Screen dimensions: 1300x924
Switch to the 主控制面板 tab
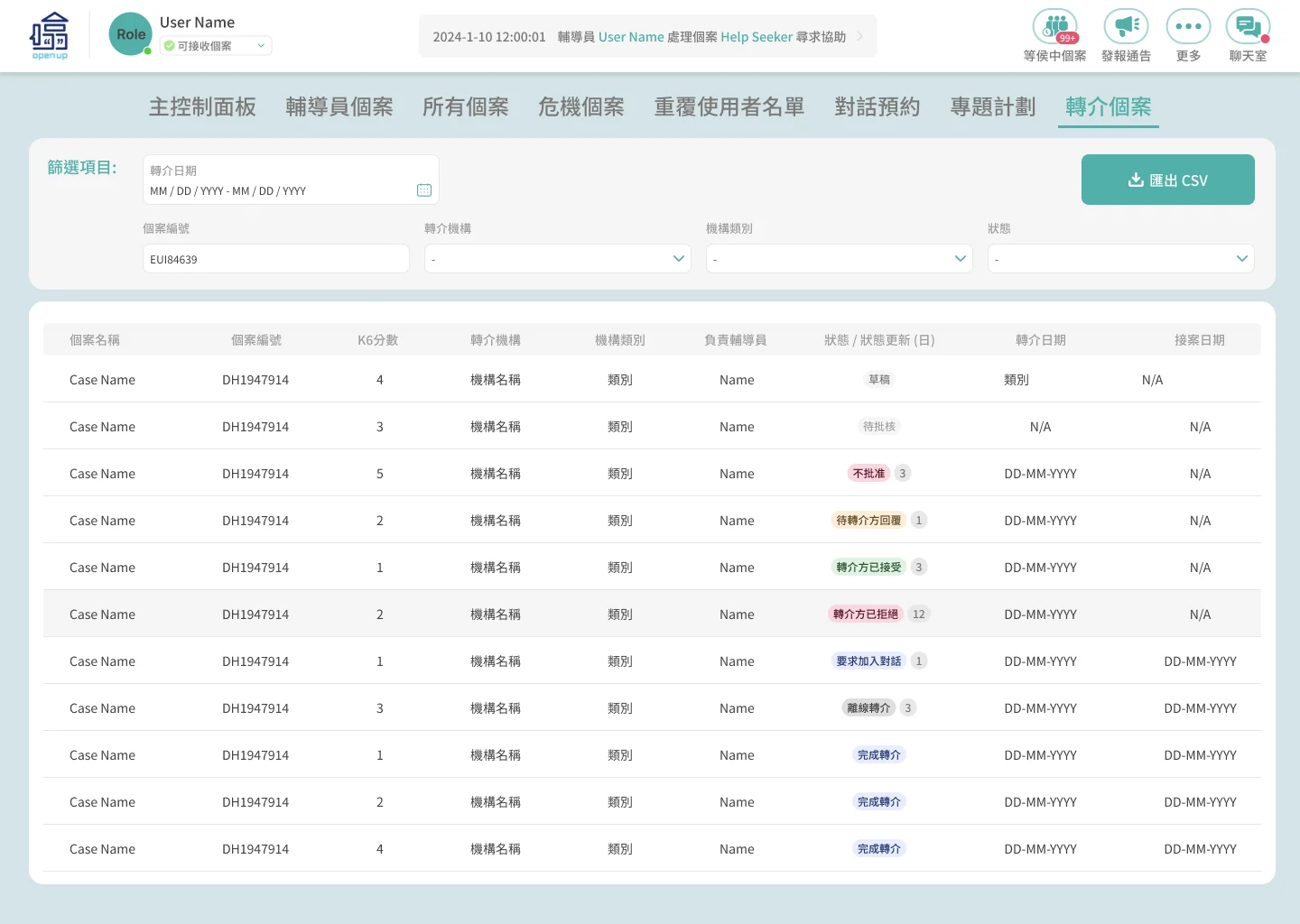click(202, 107)
